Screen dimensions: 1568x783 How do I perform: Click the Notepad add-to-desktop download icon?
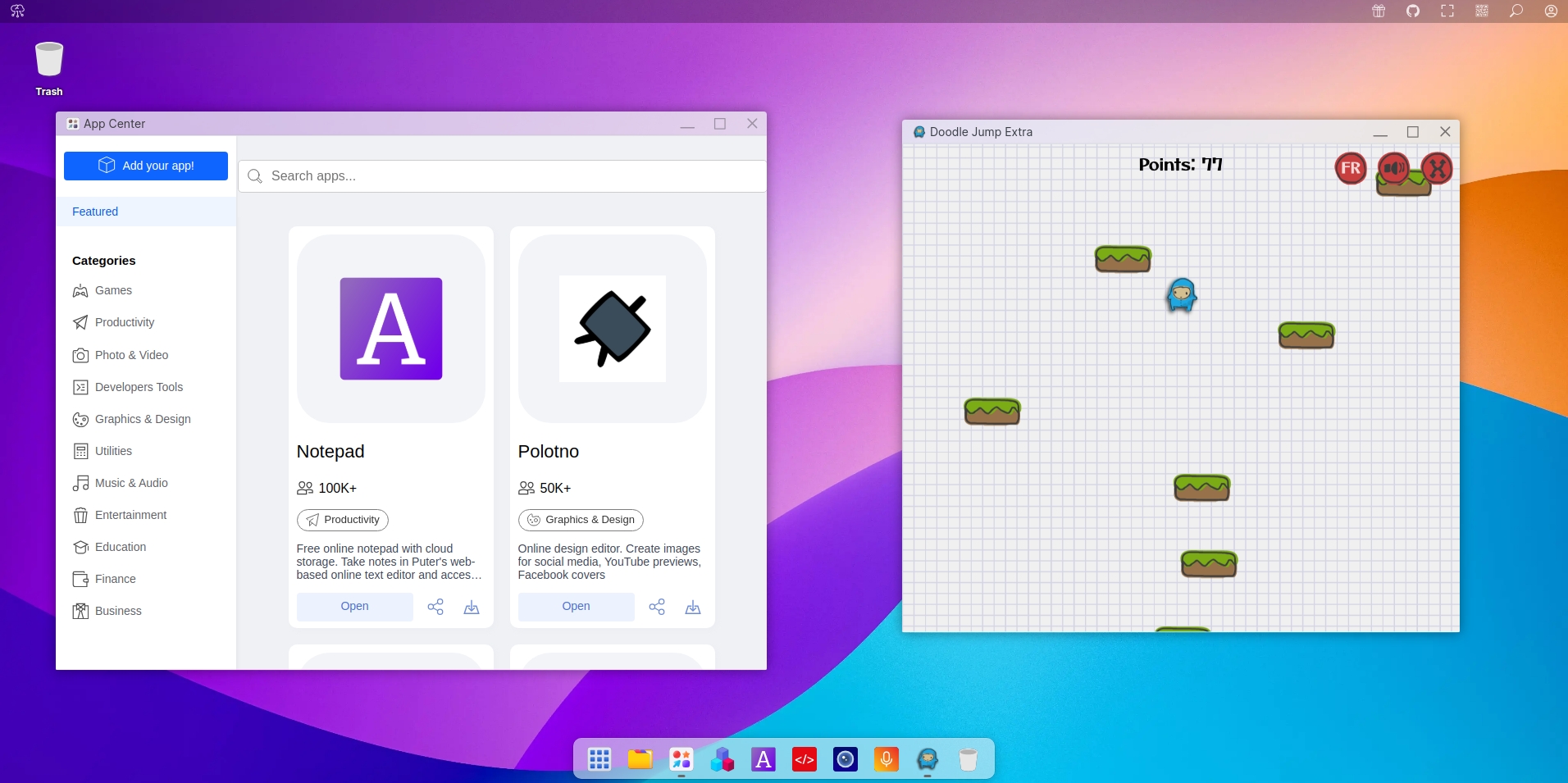pyautogui.click(x=472, y=607)
